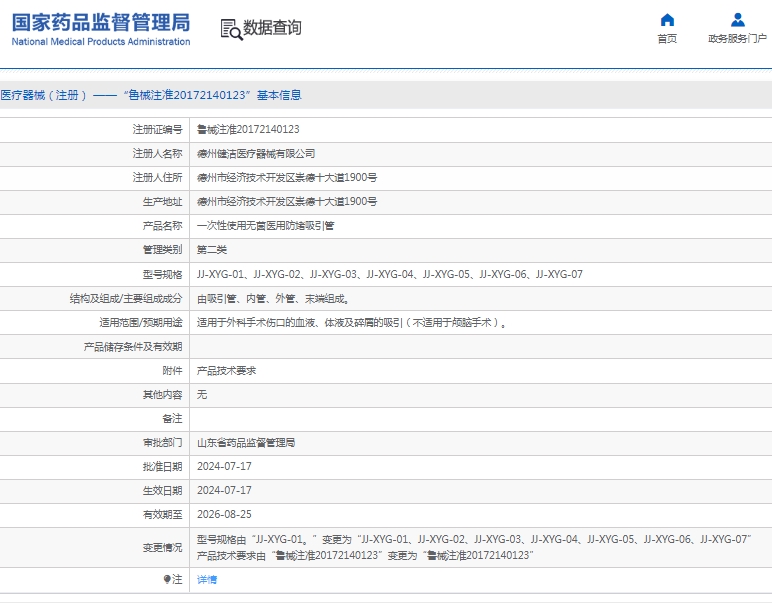Viewport: 772px width, 603px height.
Task: Click the 变更情况 line about 产品技术要求
Action: [365, 556]
